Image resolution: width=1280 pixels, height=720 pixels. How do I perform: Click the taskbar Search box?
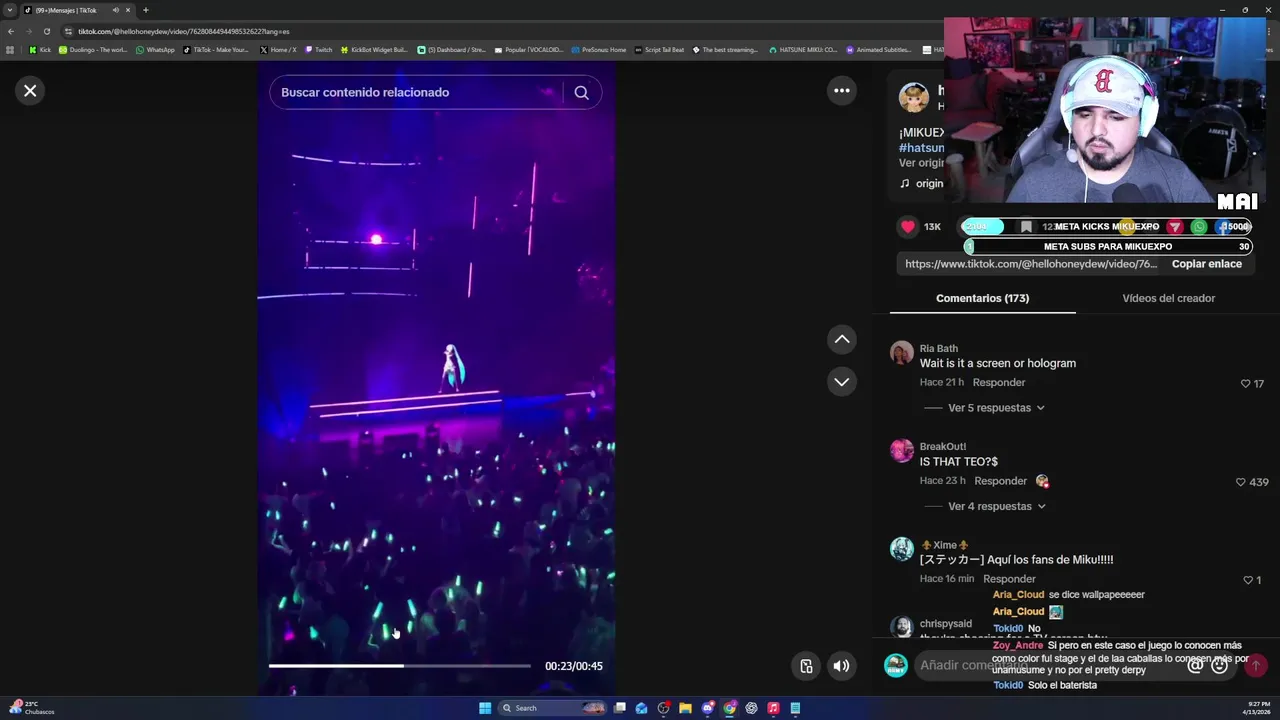click(553, 708)
